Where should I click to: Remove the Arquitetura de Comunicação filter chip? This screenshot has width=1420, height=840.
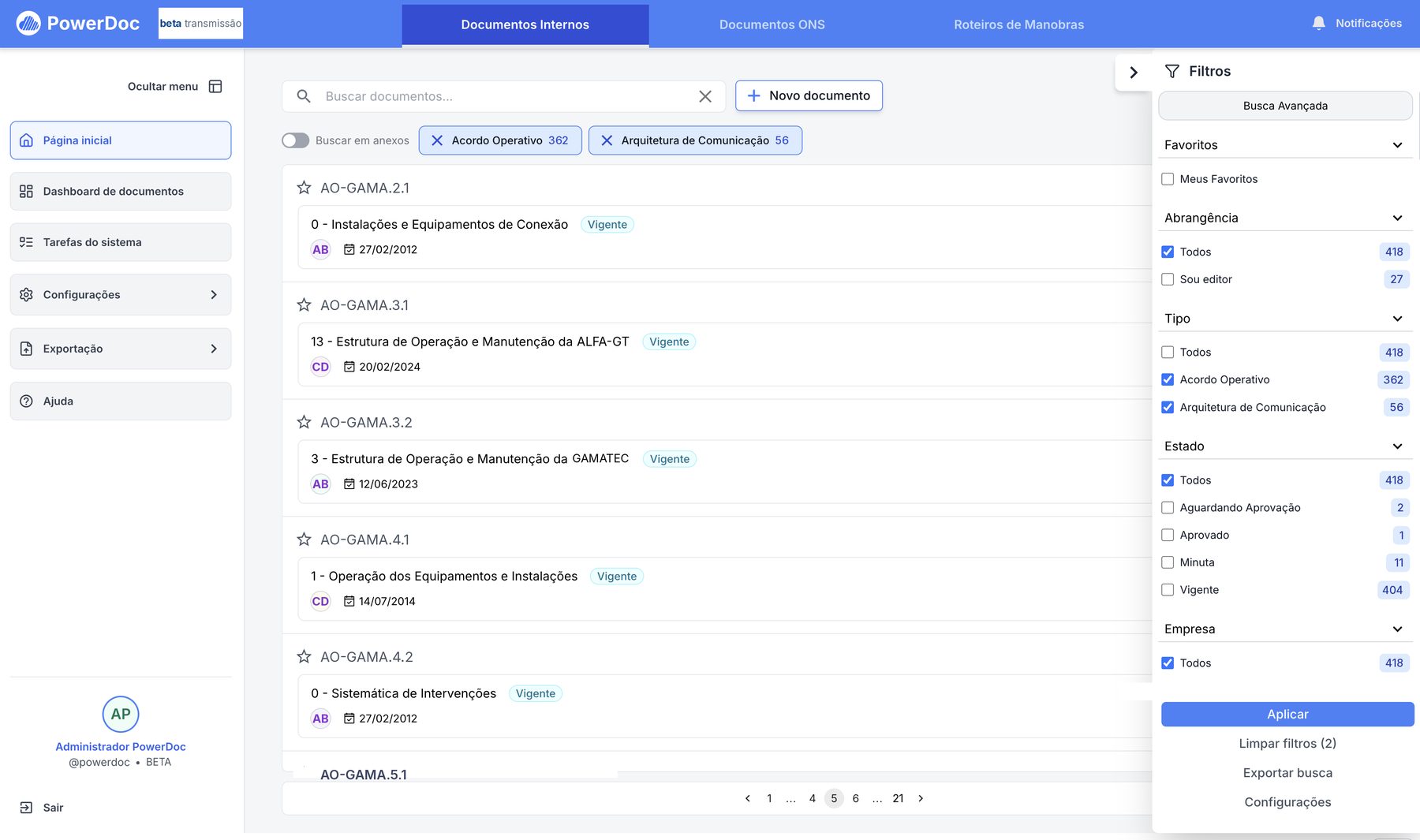(x=607, y=140)
